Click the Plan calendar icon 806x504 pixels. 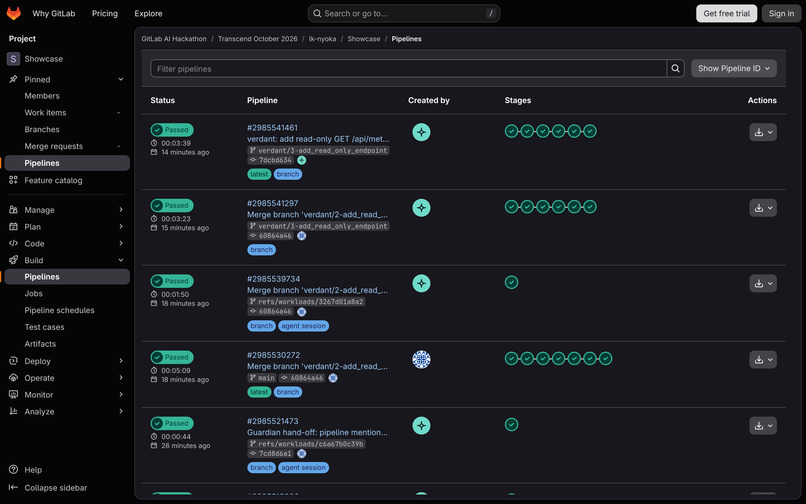(x=13, y=226)
